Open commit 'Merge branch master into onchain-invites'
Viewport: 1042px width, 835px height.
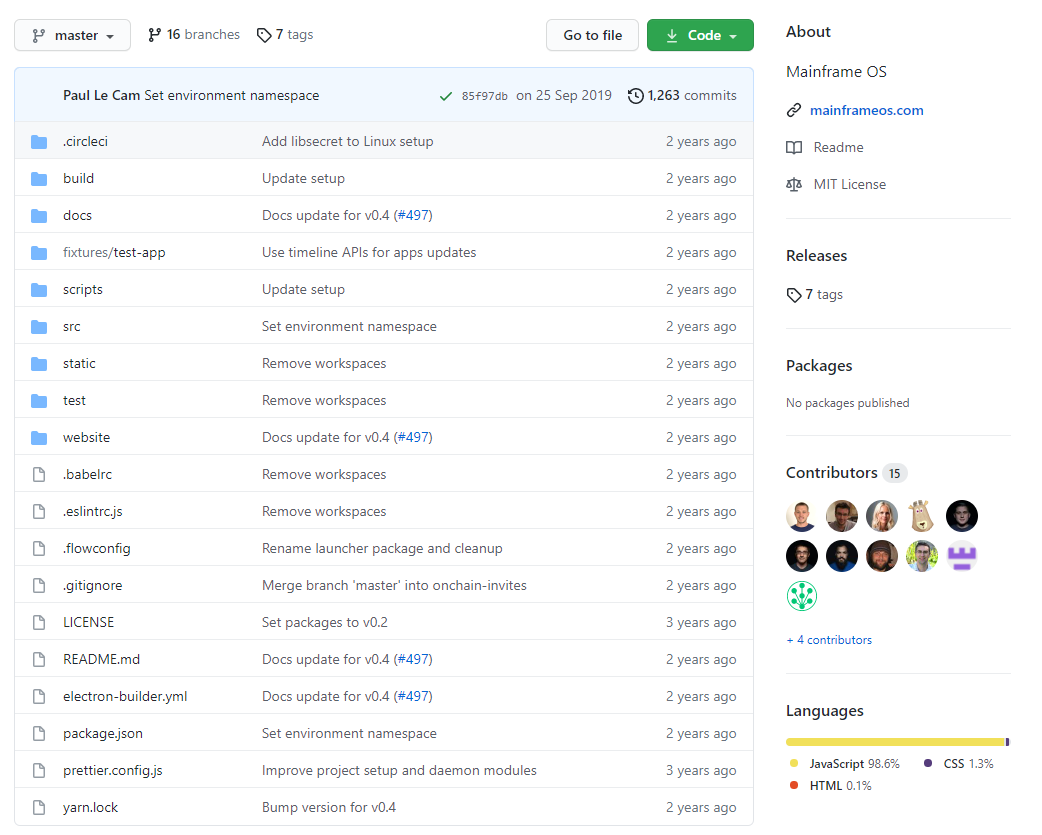pos(394,585)
